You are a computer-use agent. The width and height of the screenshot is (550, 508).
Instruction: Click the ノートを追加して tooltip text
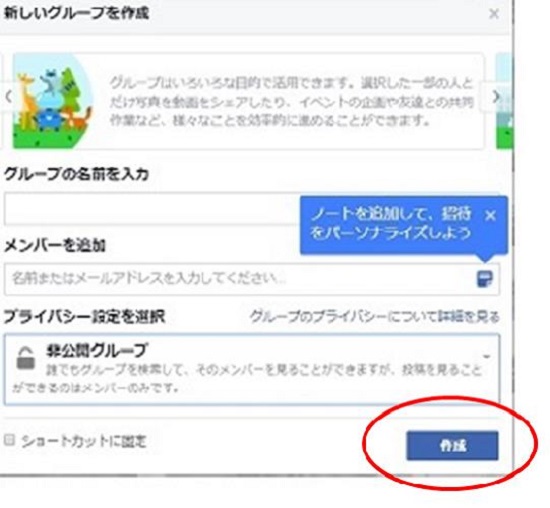pyautogui.click(x=390, y=223)
